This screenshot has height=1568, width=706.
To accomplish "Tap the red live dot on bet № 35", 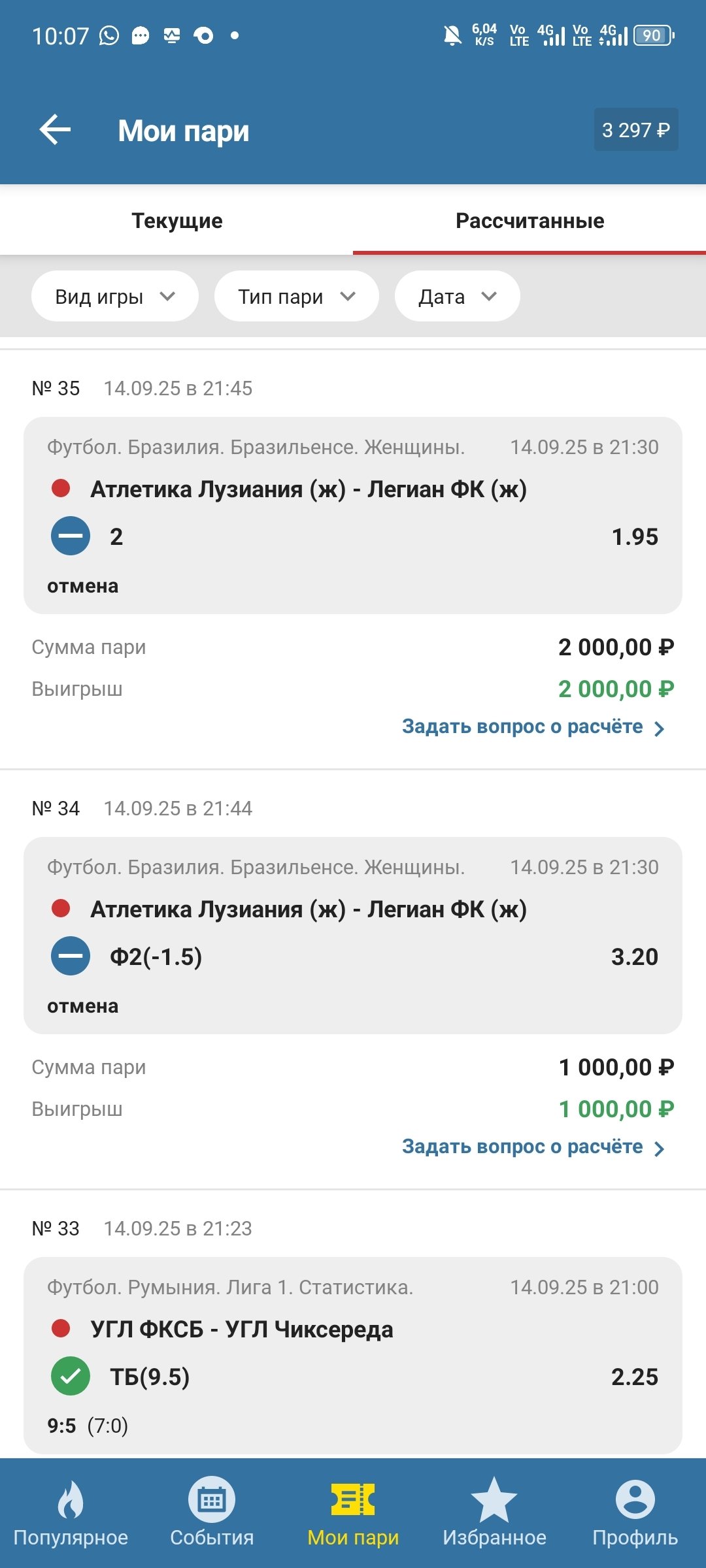I will pos(61,489).
